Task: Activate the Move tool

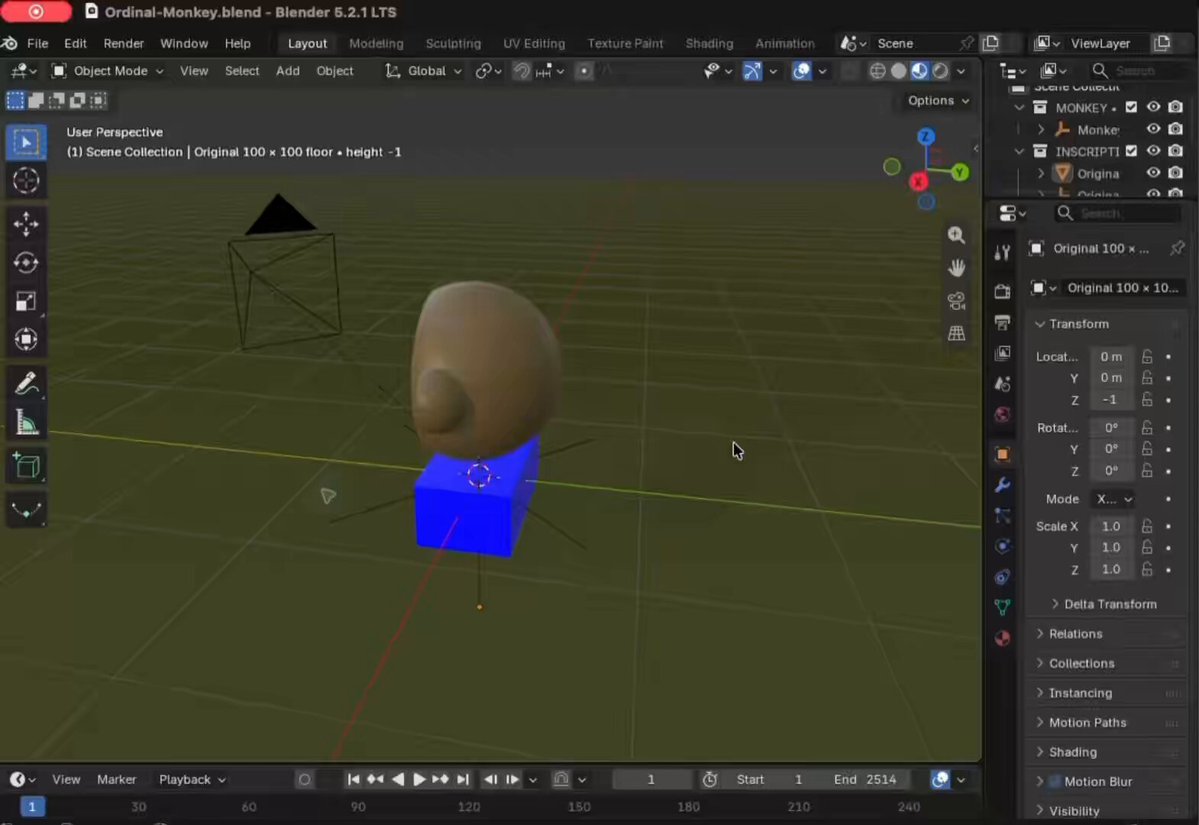Action: tap(26, 224)
